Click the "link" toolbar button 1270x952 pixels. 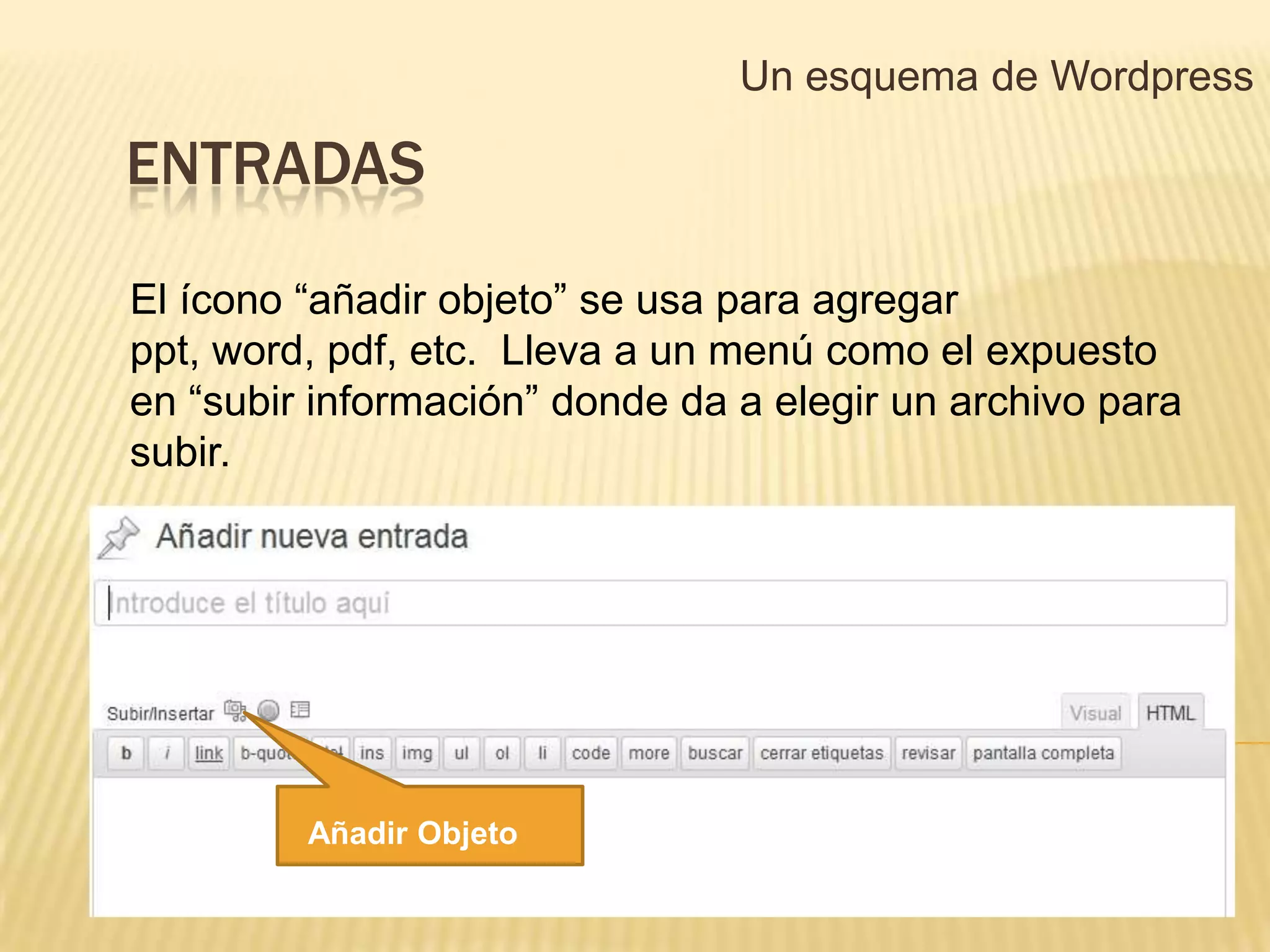click(x=209, y=753)
